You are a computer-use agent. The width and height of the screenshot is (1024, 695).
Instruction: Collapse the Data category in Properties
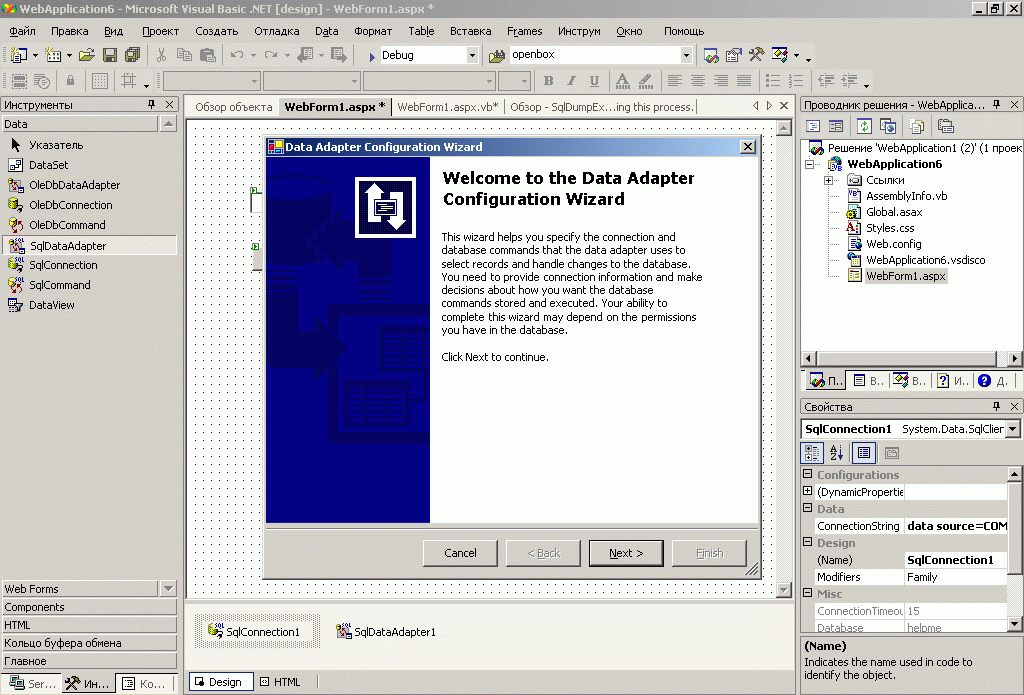[808, 508]
